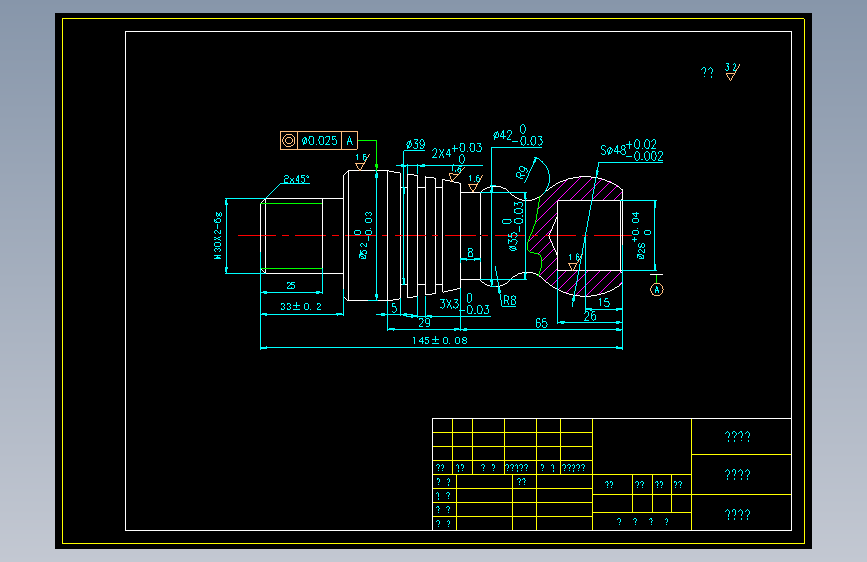867x562 pixels.
Task: Click the 2x45° chamfer annotation
Action: tap(296, 179)
